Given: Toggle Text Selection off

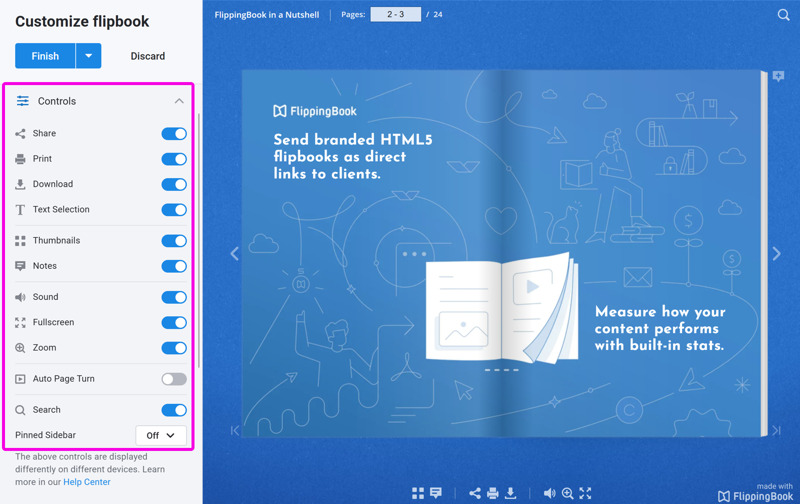Looking at the screenshot, I should (174, 210).
